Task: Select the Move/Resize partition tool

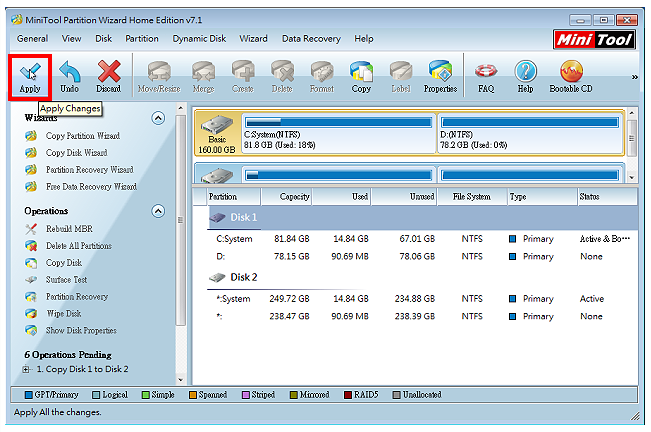Action: pyautogui.click(x=159, y=77)
